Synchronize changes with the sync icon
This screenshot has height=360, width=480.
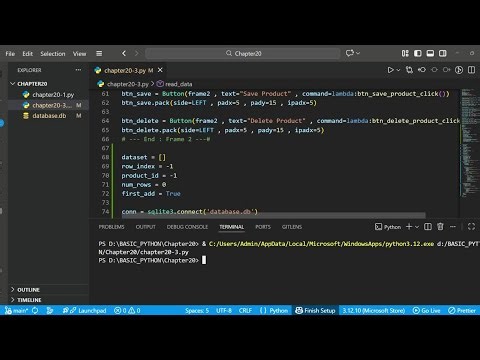coord(35,311)
